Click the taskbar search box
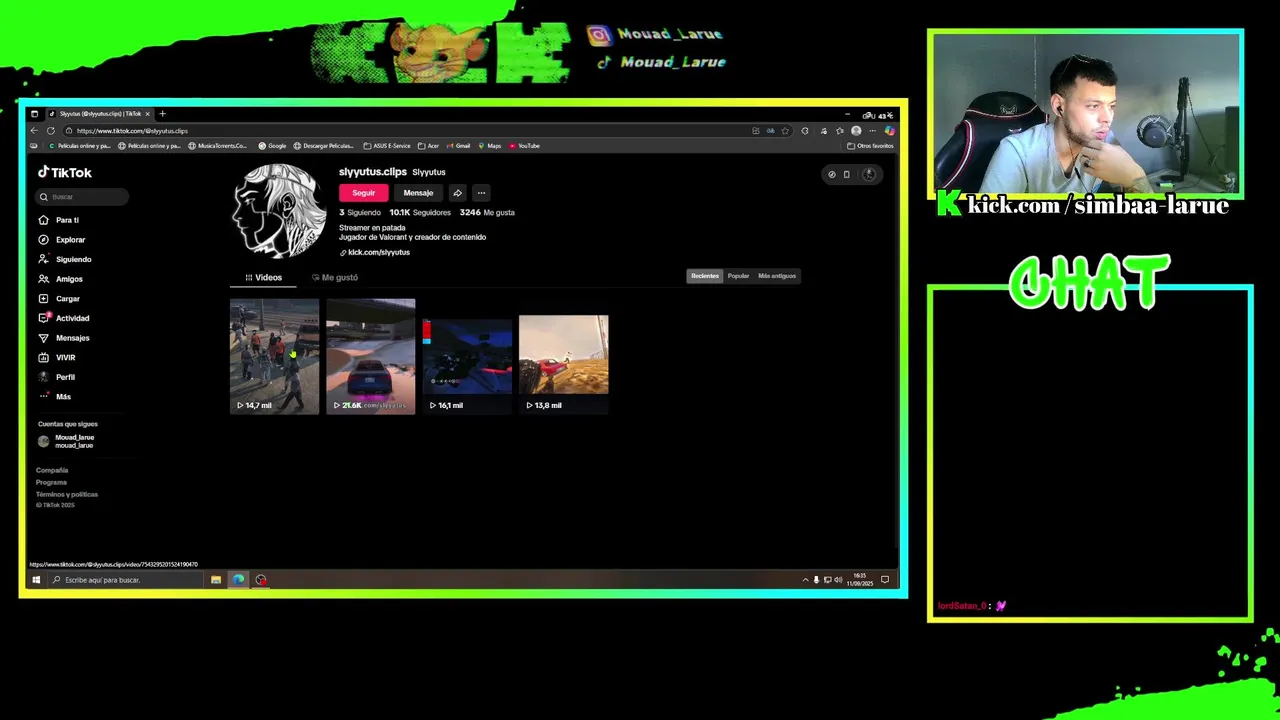Screen dimensions: 1280x720 click(125, 580)
